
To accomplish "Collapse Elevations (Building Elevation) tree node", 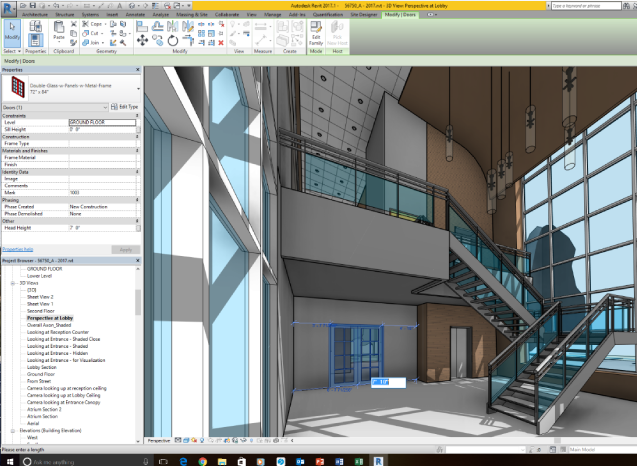I will 13,430.
